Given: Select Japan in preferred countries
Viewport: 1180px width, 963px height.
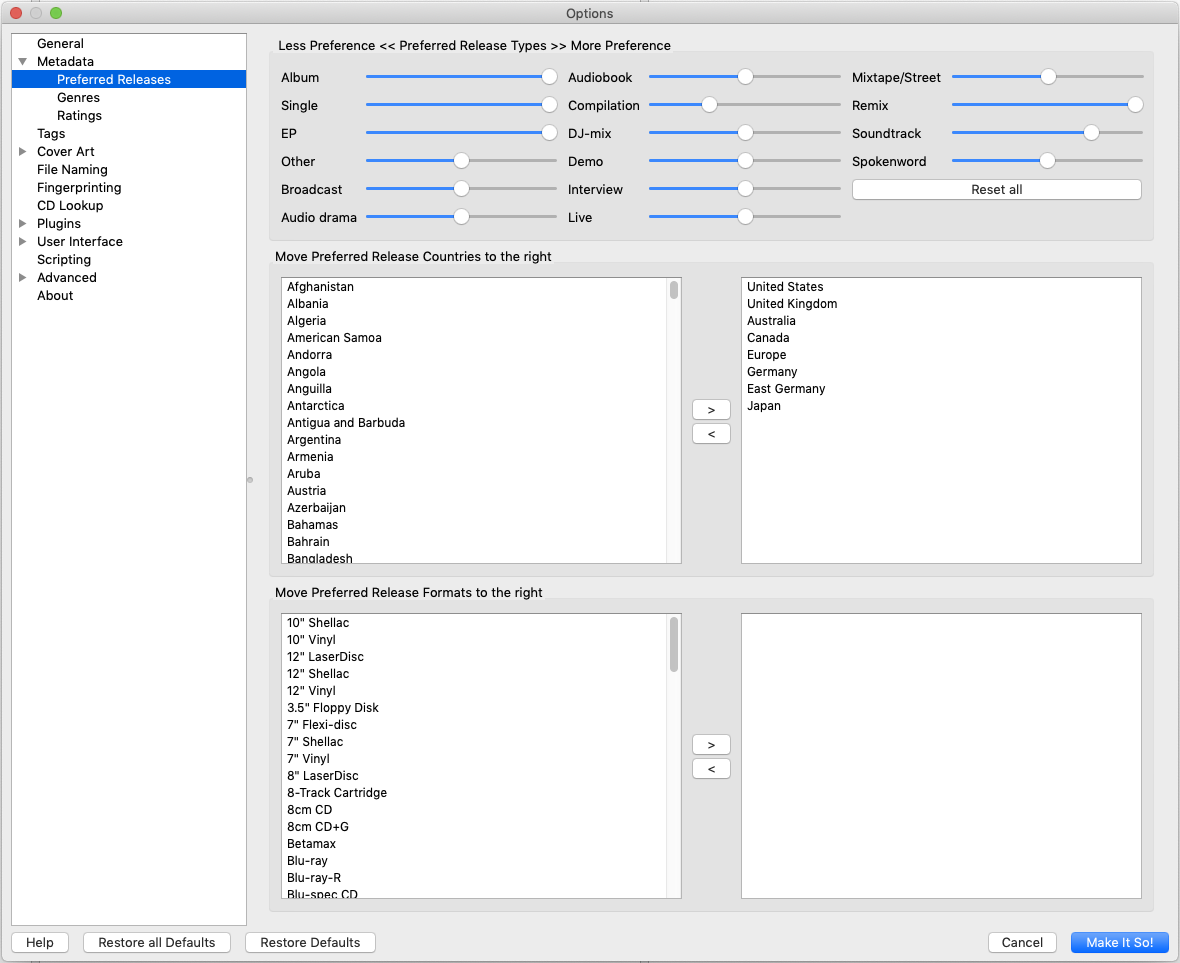Looking at the screenshot, I should click(x=764, y=406).
